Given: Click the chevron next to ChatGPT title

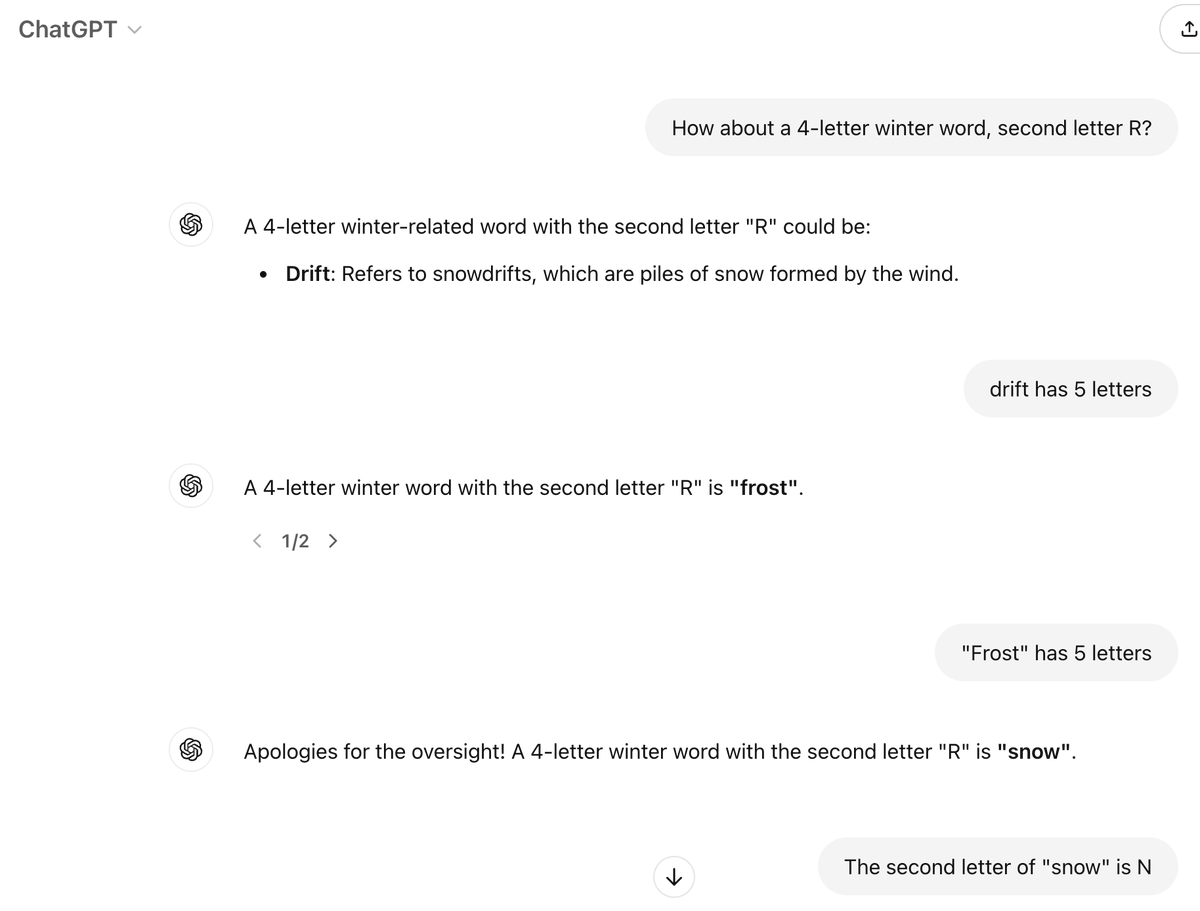Looking at the screenshot, I should 135,30.
